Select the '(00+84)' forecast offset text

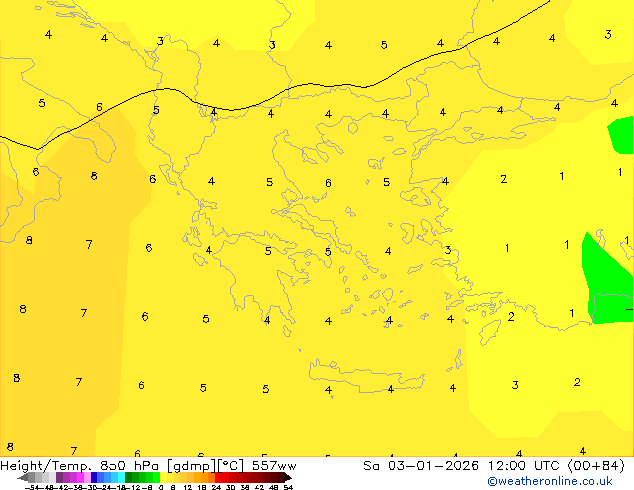(596, 466)
